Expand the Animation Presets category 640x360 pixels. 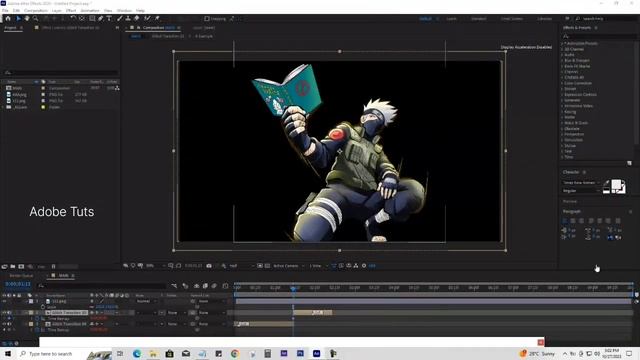click(562, 43)
